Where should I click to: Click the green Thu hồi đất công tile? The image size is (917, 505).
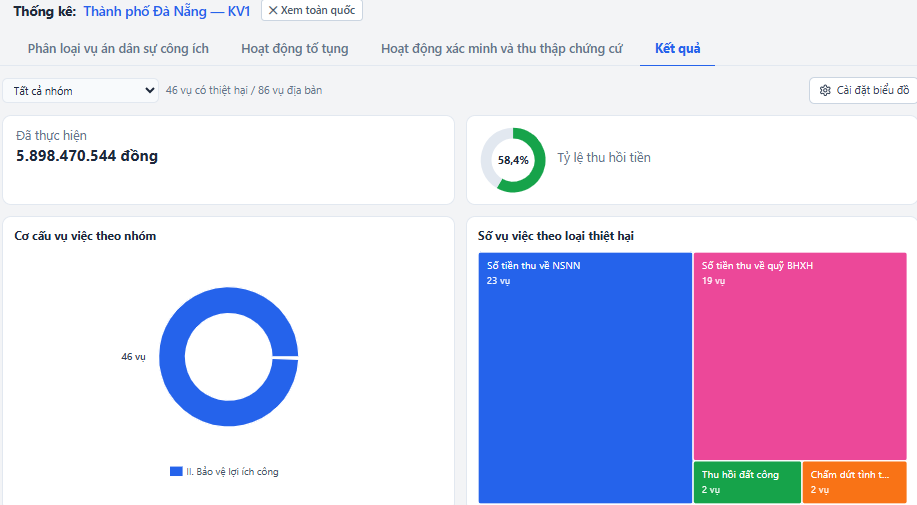(747, 482)
